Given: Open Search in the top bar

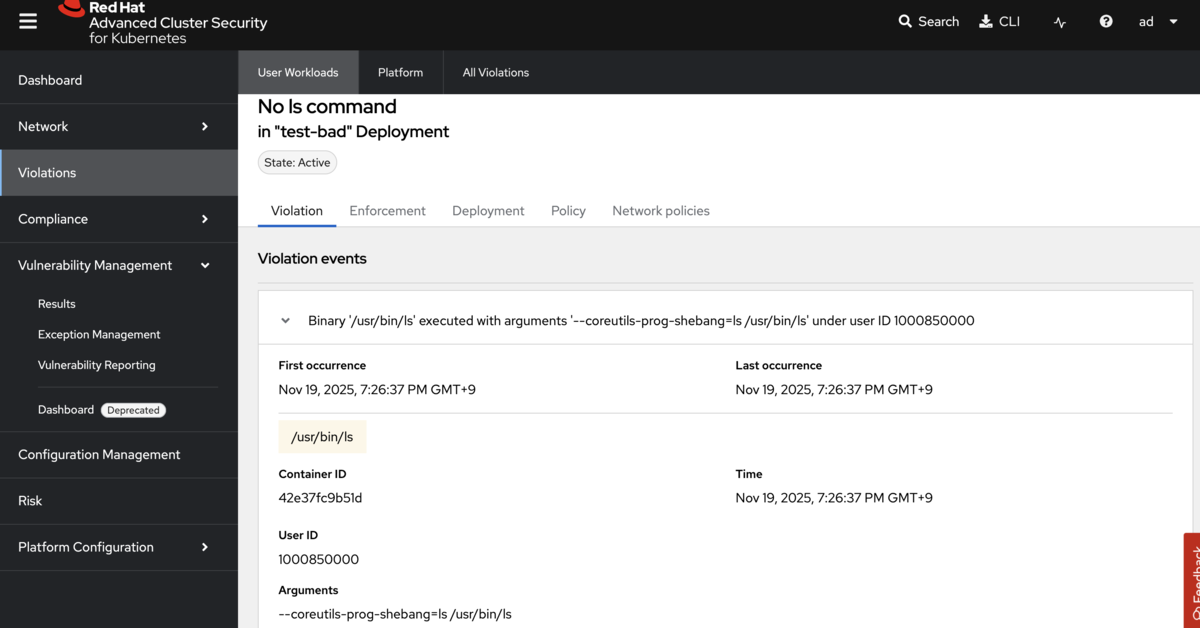Looking at the screenshot, I should [x=928, y=21].
